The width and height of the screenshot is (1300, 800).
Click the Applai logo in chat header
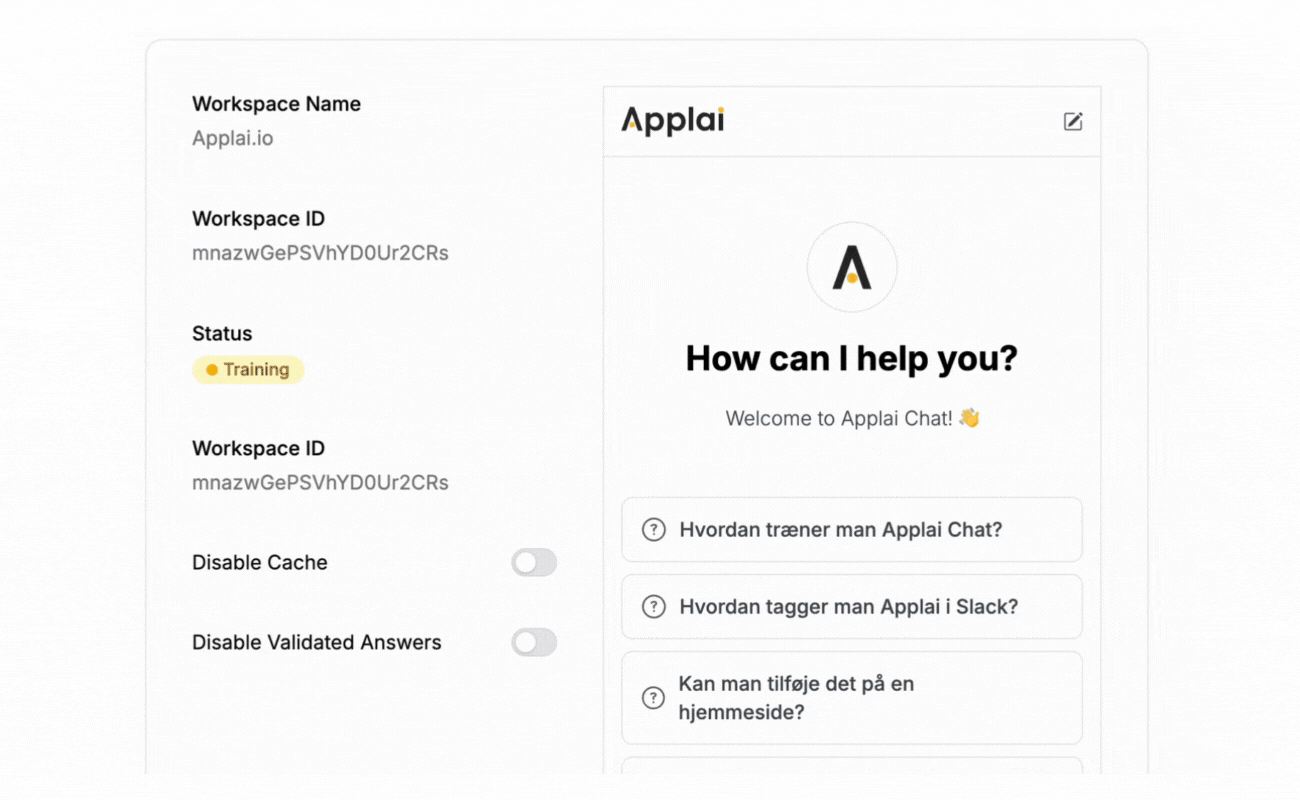(x=673, y=121)
